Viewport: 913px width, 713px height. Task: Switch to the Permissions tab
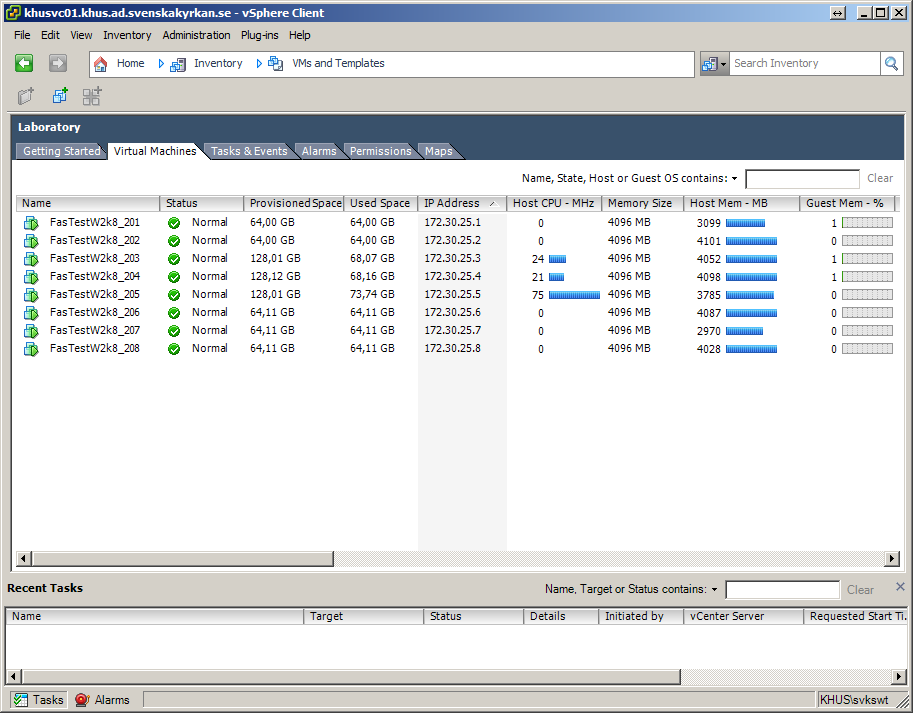pyautogui.click(x=381, y=151)
